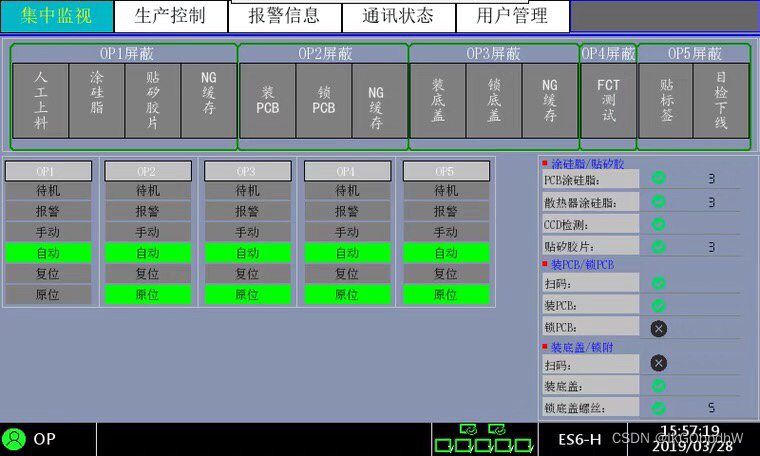Click the 15:57:19 clock display
The height and width of the screenshot is (456, 760).
(690, 430)
